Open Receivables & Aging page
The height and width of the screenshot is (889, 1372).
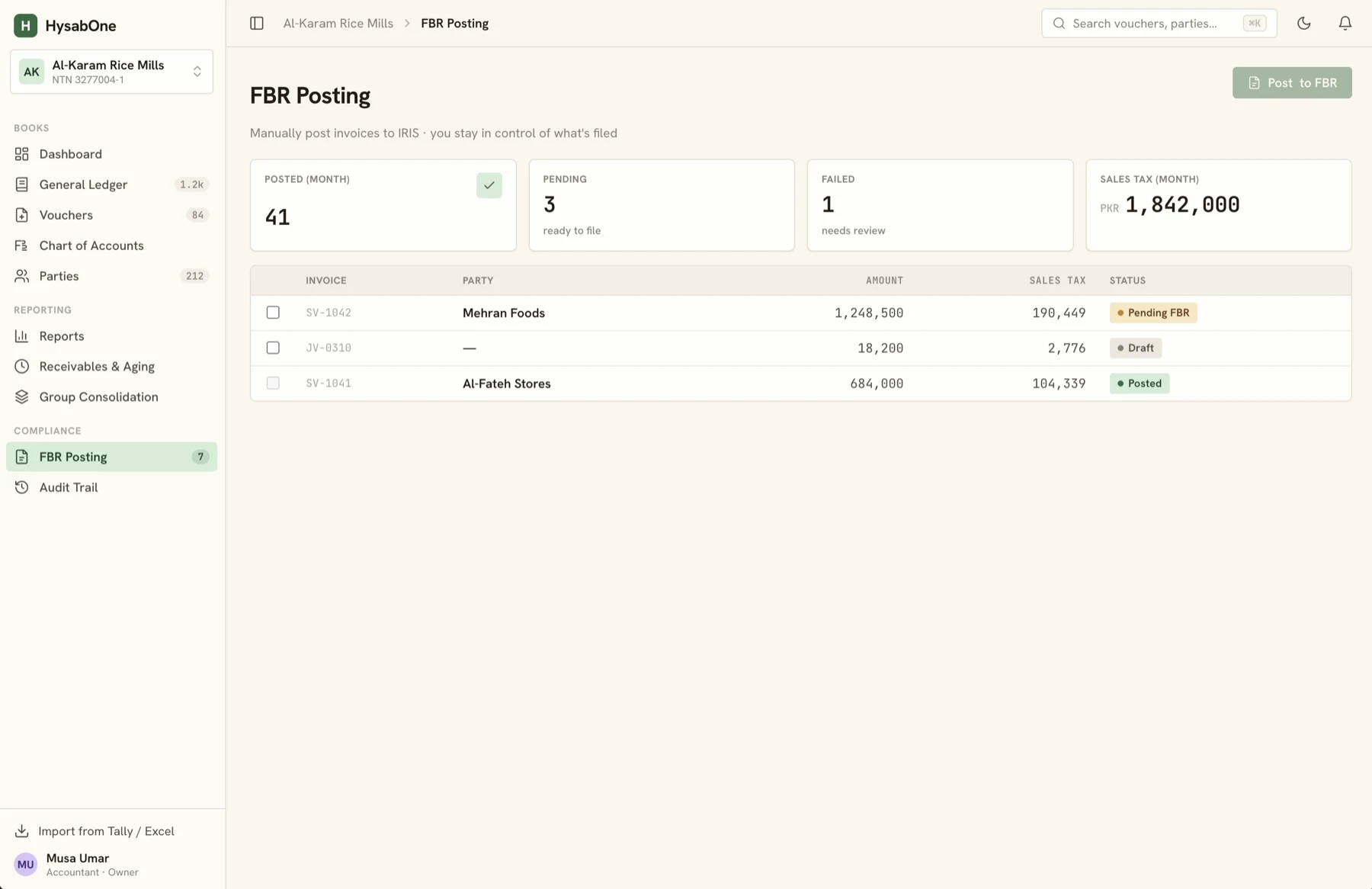pos(111,367)
